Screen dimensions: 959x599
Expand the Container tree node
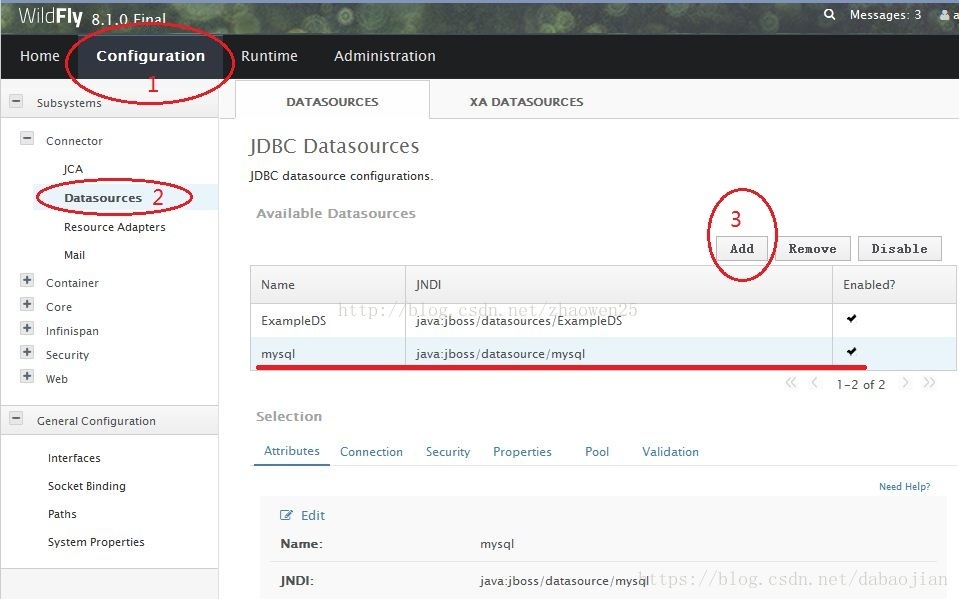point(27,281)
